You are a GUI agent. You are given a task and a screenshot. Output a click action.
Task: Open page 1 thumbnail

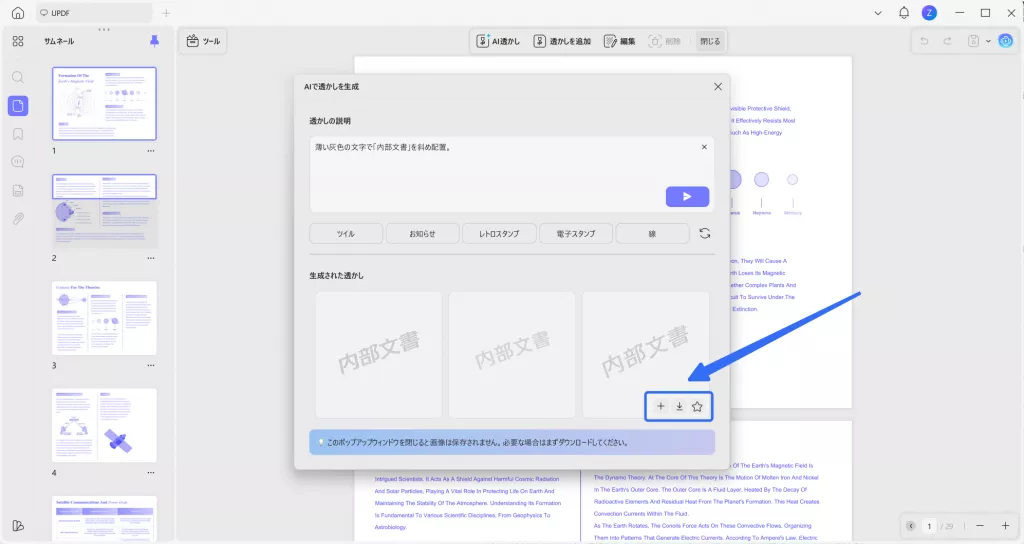[x=104, y=103]
